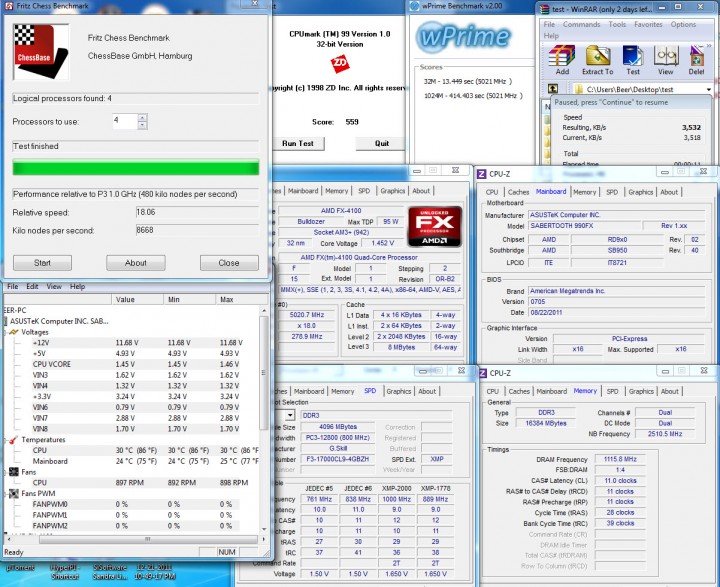This screenshot has height=587, width=720.
Task: Click the Fans PWM category icon
Action: point(14,493)
